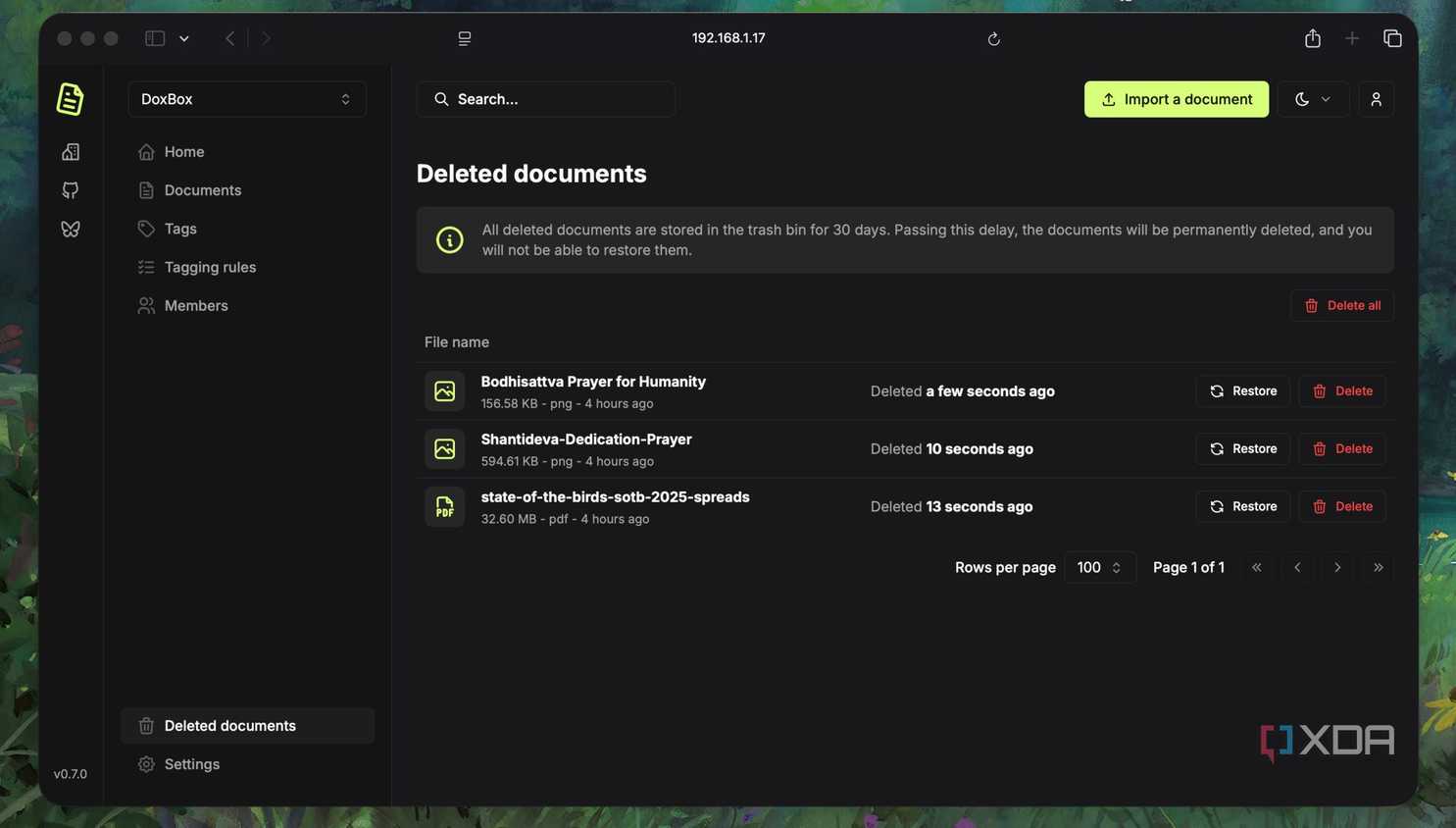Click the info icon in trash notice
The image size is (1456, 828).
click(x=449, y=239)
